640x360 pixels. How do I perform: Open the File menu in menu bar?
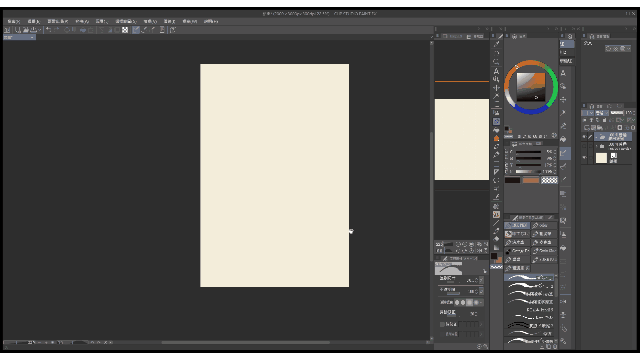(x=13, y=21)
